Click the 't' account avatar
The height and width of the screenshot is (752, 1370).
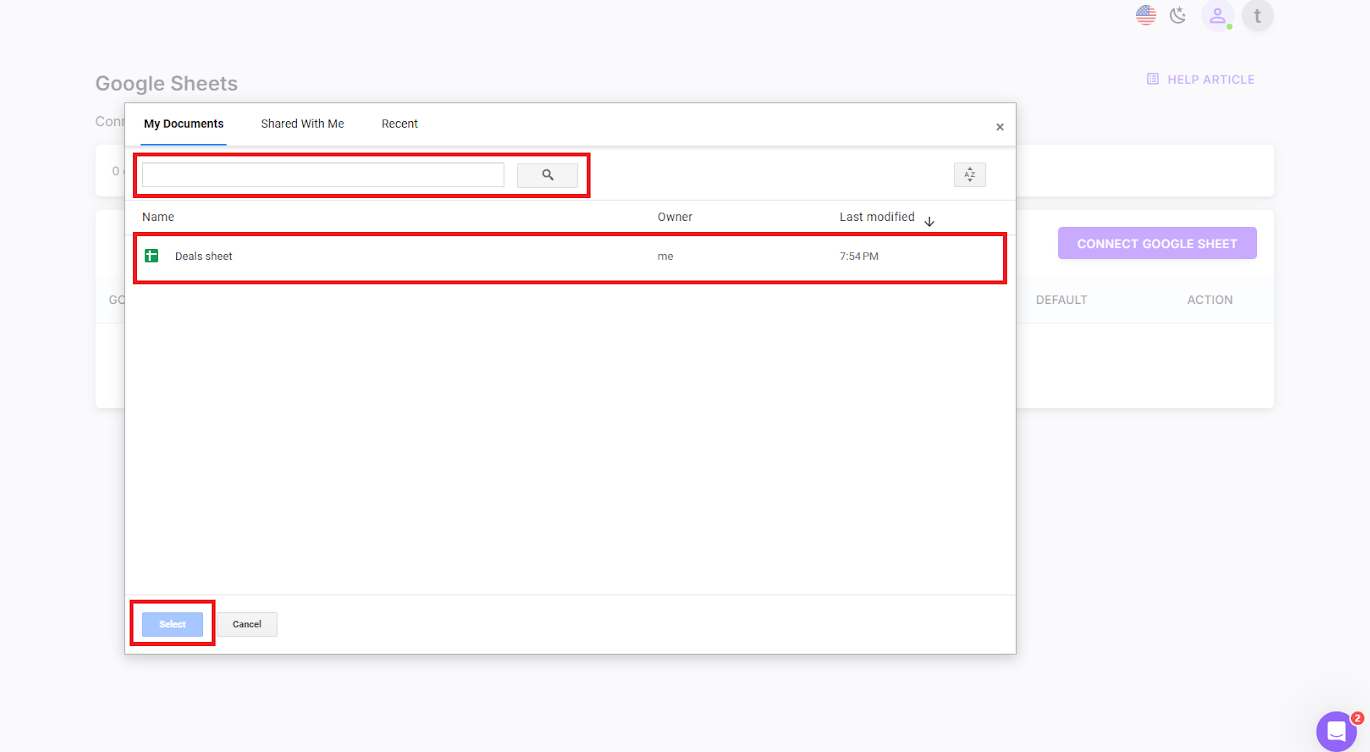1257,15
